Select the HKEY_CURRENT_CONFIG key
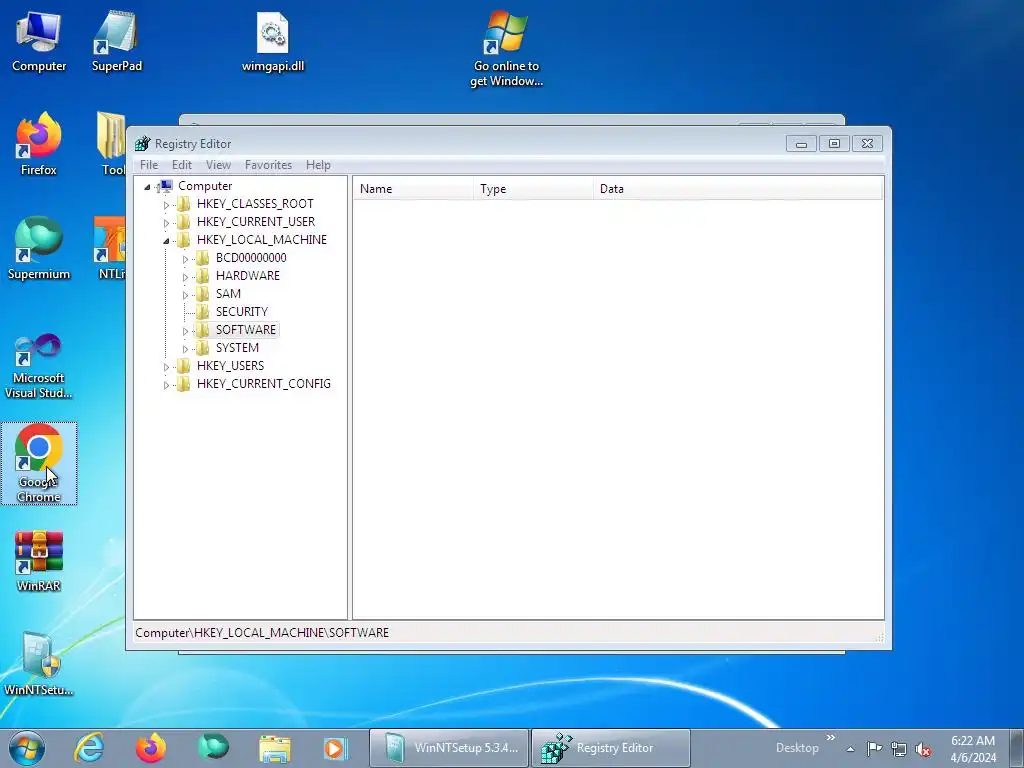This screenshot has width=1024, height=768. pos(263,383)
